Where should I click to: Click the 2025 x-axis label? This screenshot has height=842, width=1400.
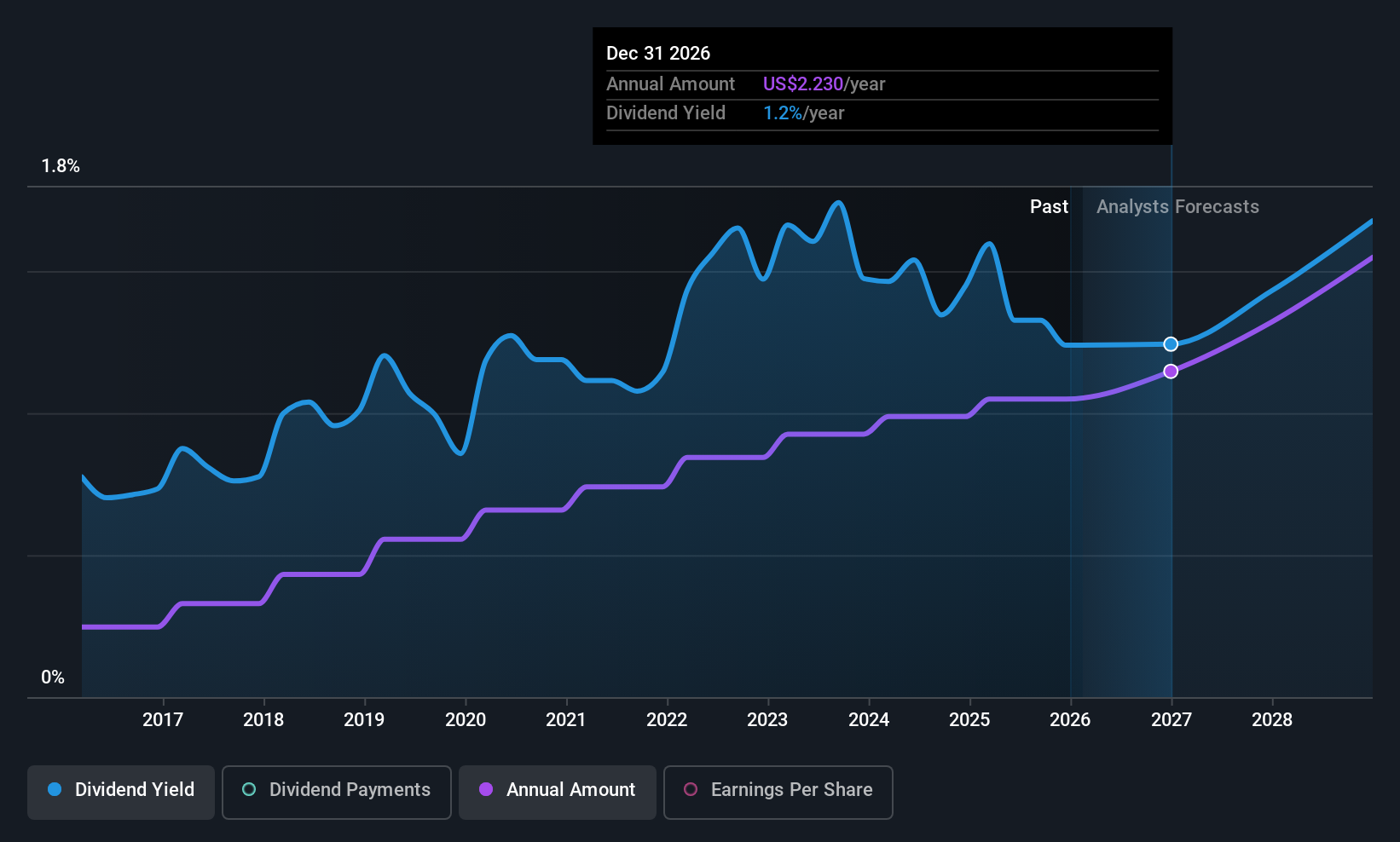click(969, 719)
